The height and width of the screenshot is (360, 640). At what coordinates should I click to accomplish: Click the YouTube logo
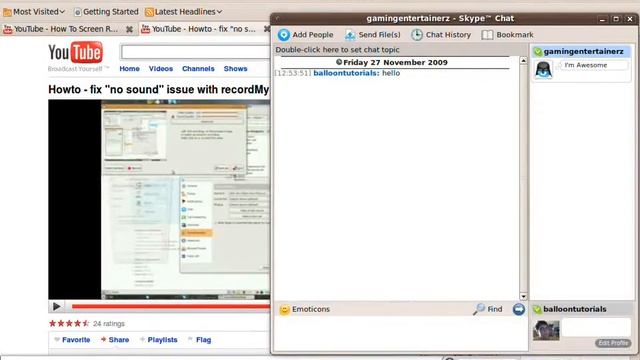[76, 53]
